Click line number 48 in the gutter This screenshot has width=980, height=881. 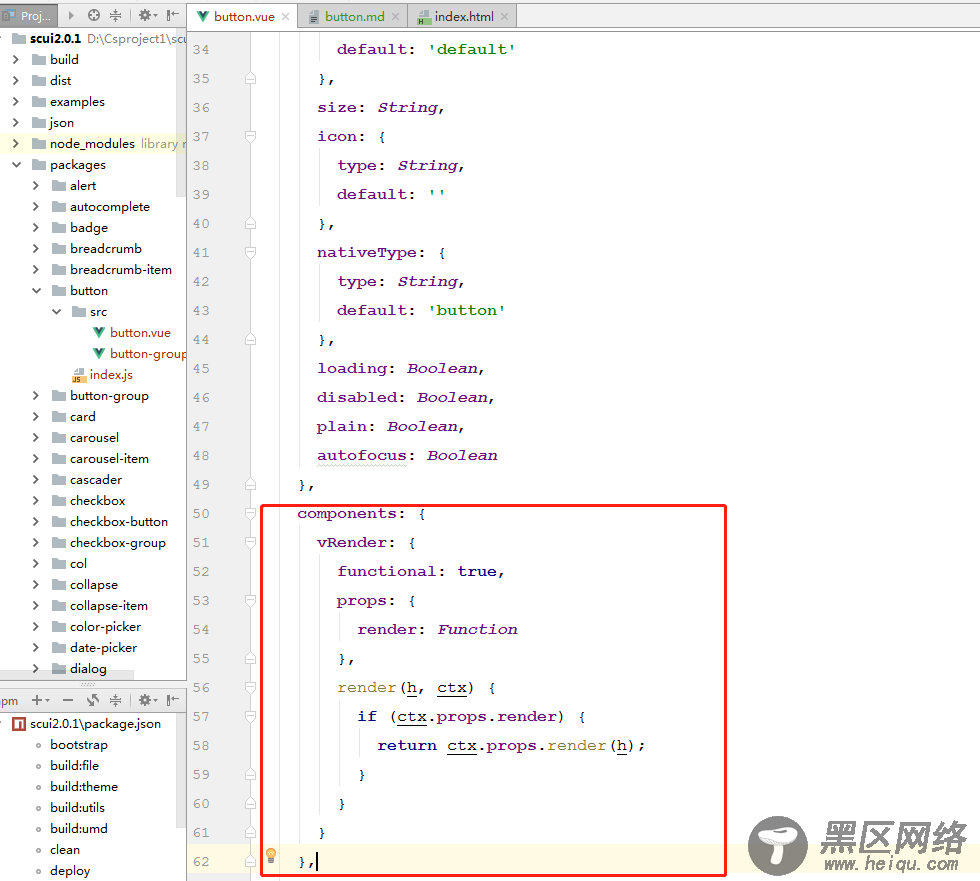point(201,455)
